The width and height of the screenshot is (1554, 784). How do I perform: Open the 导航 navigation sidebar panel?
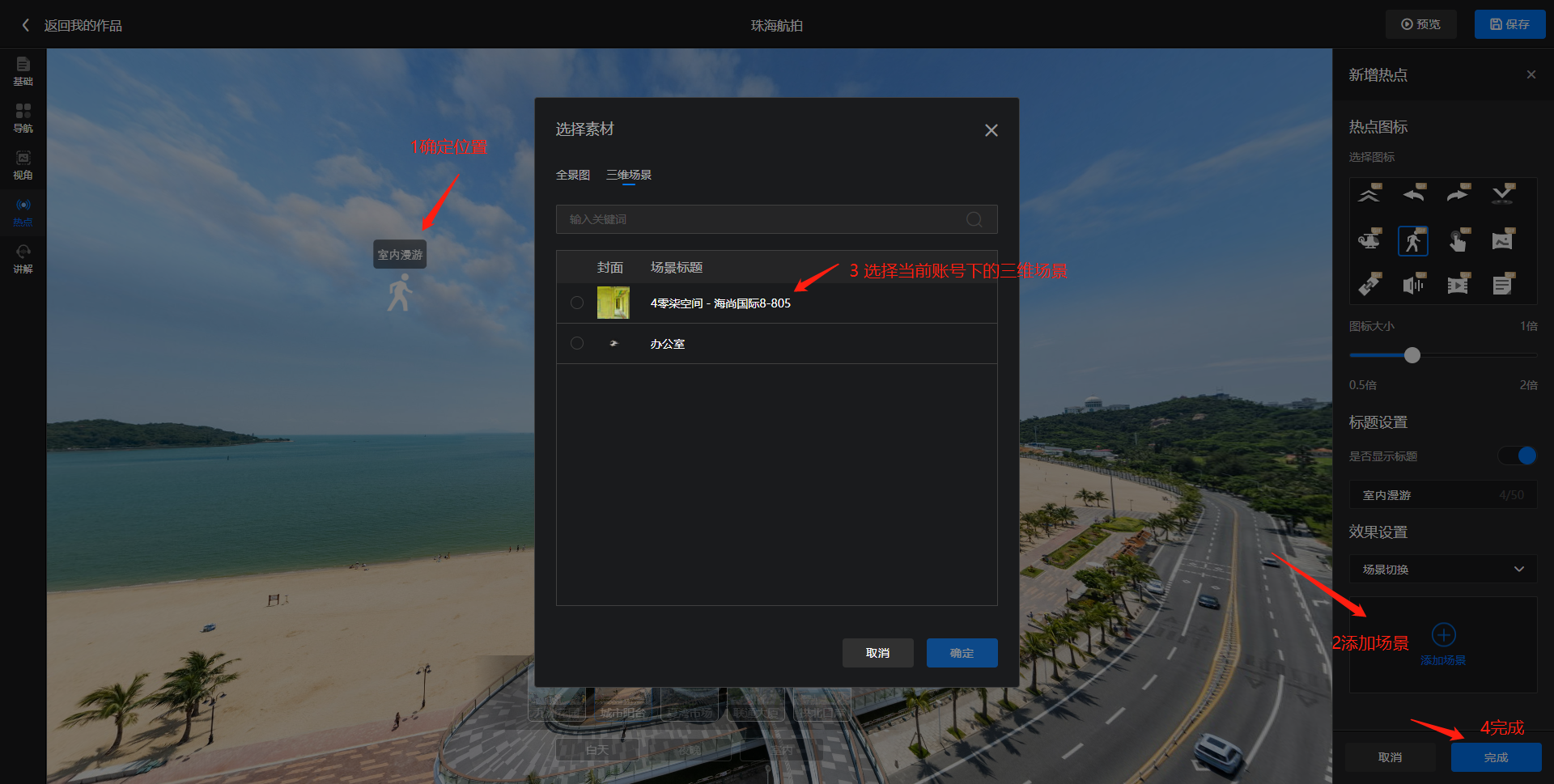click(23, 118)
